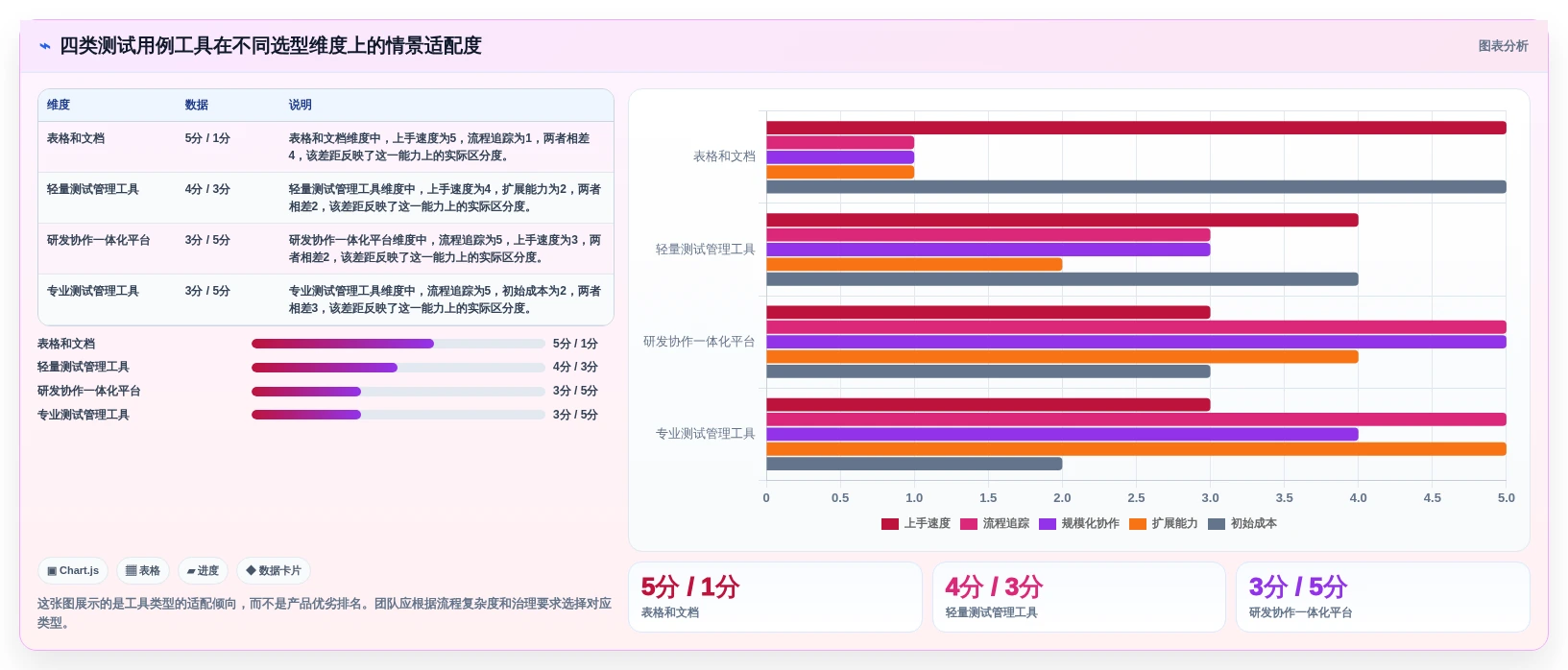Click the Chart.js tag chip

[73, 570]
